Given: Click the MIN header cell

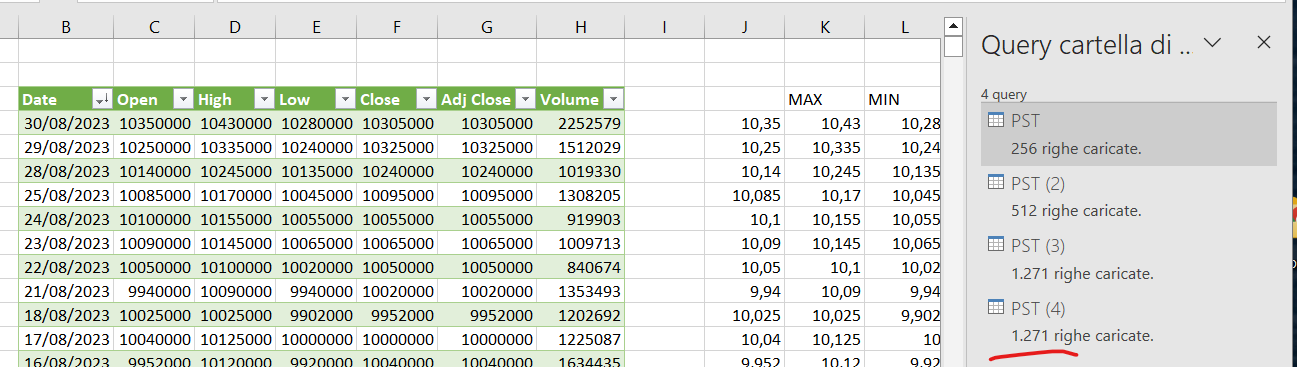Looking at the screenshot, I should click(904, 99).
